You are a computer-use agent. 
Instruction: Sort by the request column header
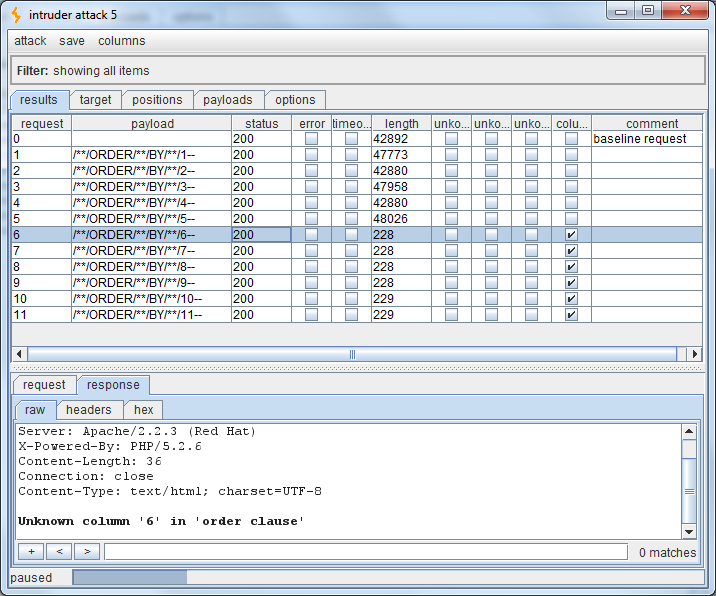[42, 123]
